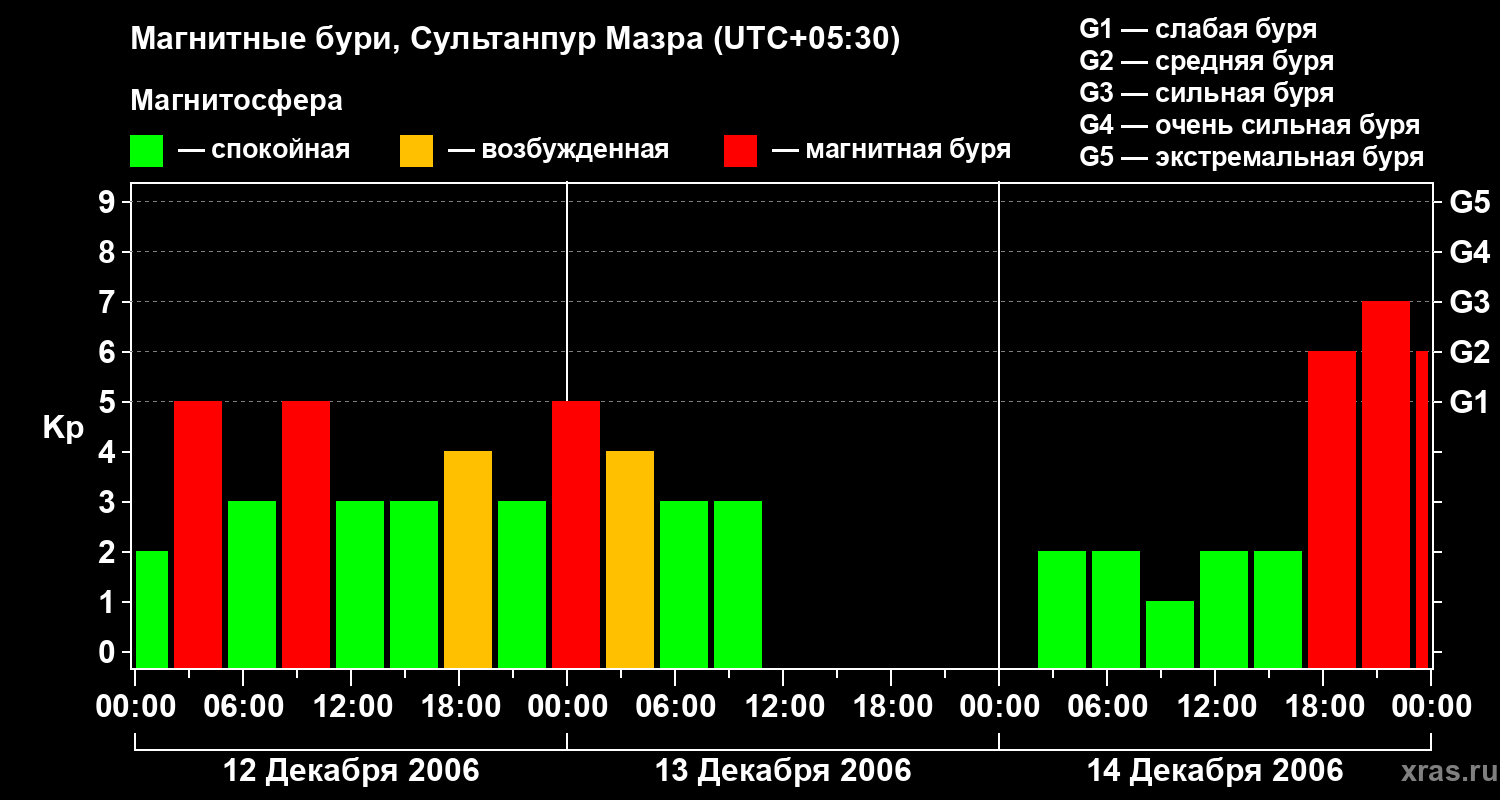Click the chart title 'Магнитные бури'

(265, 40)
